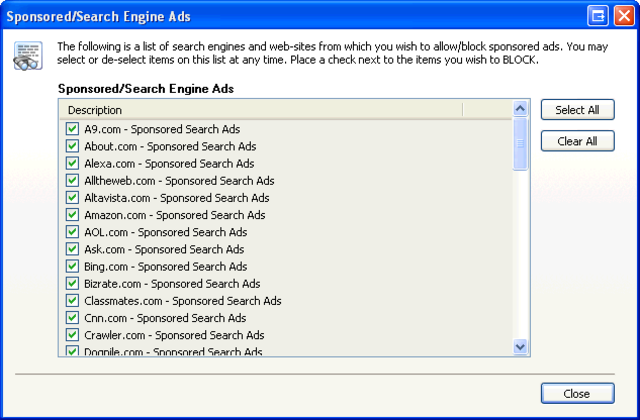Uncheck the A9.com Sponsored Search Ads checkbox
The width and height of the screenshot is (640, 420).
pos(72,129)
